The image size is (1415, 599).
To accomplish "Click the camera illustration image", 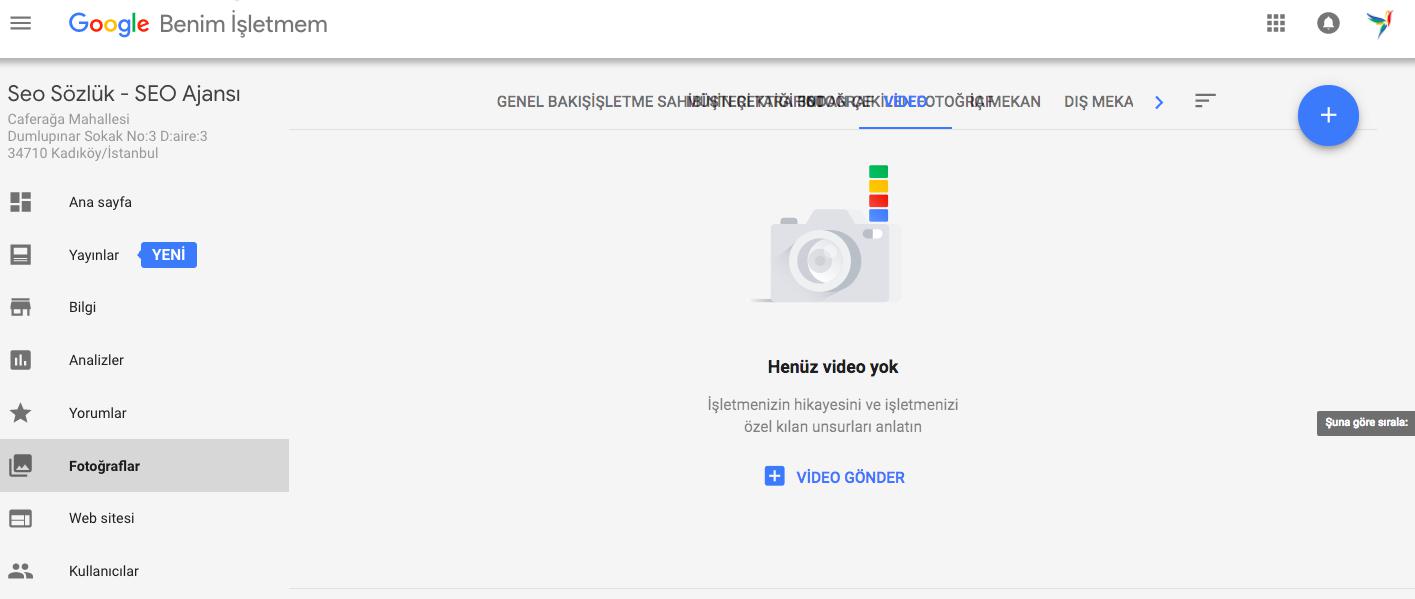I will [827, 247].
